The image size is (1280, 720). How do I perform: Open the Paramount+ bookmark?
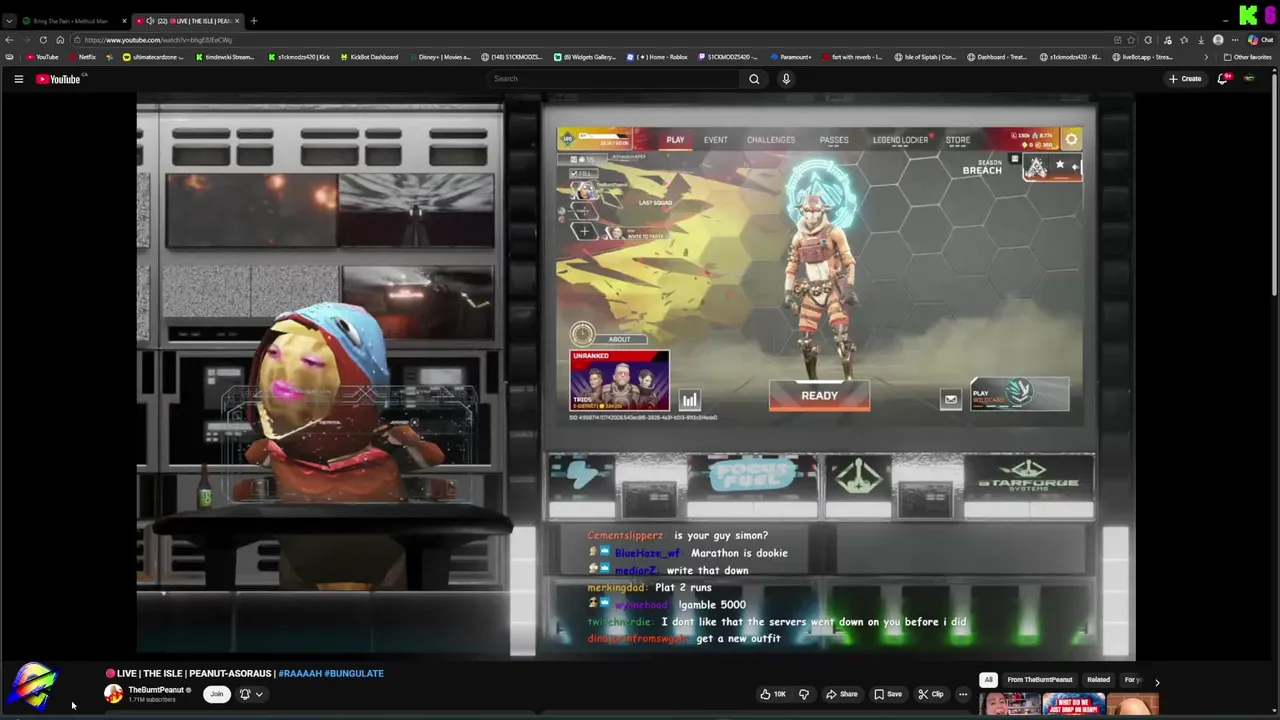[790, 57]
